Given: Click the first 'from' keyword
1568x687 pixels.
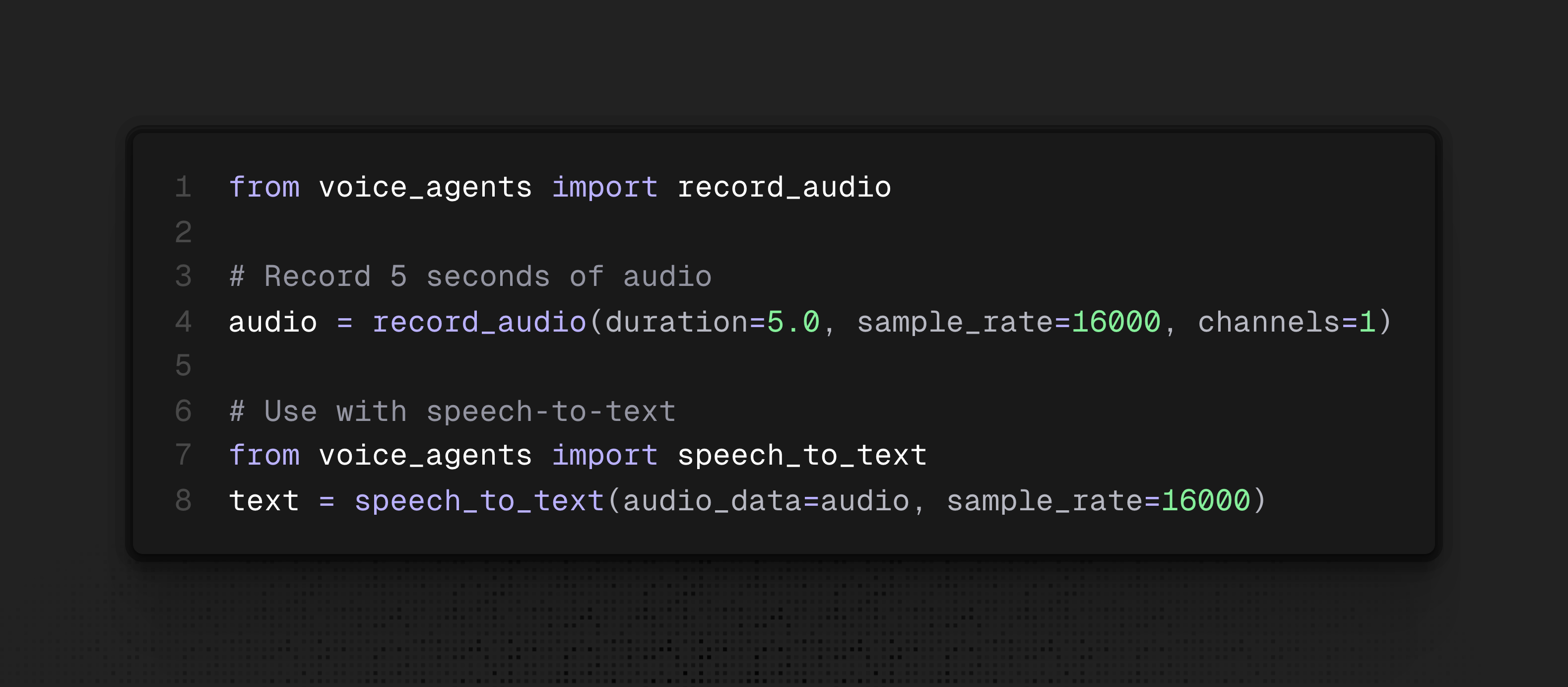Looking at the screenshot, I should 264,187.
